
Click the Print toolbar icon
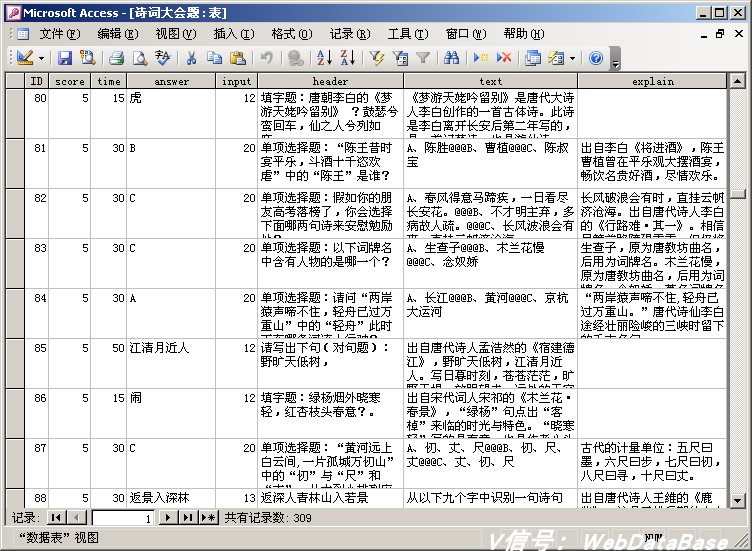(116, 58)
